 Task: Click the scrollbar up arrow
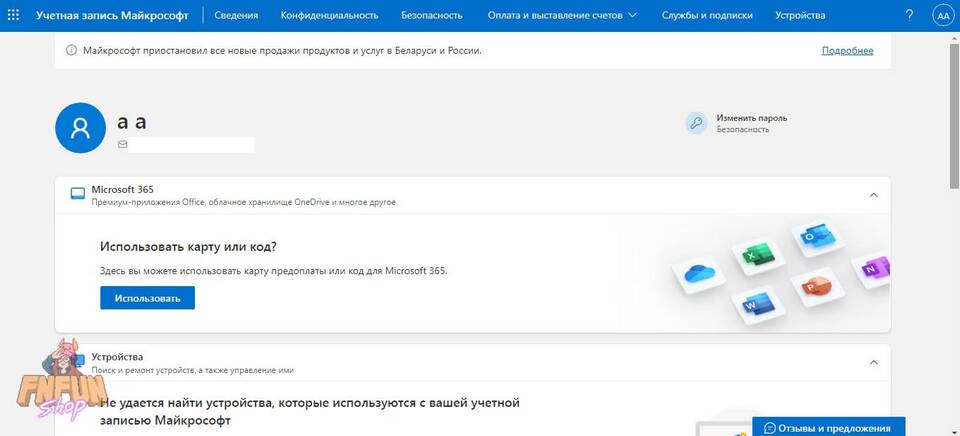point(954,37)
